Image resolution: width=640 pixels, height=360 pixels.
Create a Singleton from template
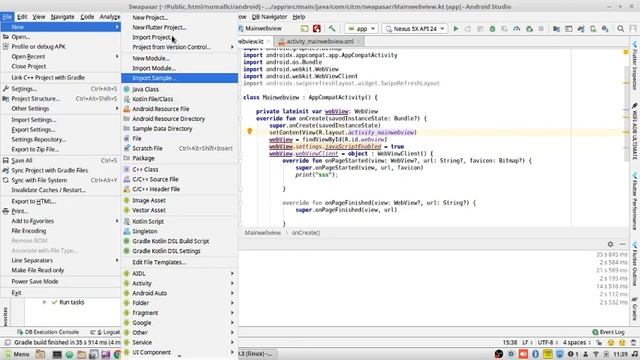click(x=180, y=231)
